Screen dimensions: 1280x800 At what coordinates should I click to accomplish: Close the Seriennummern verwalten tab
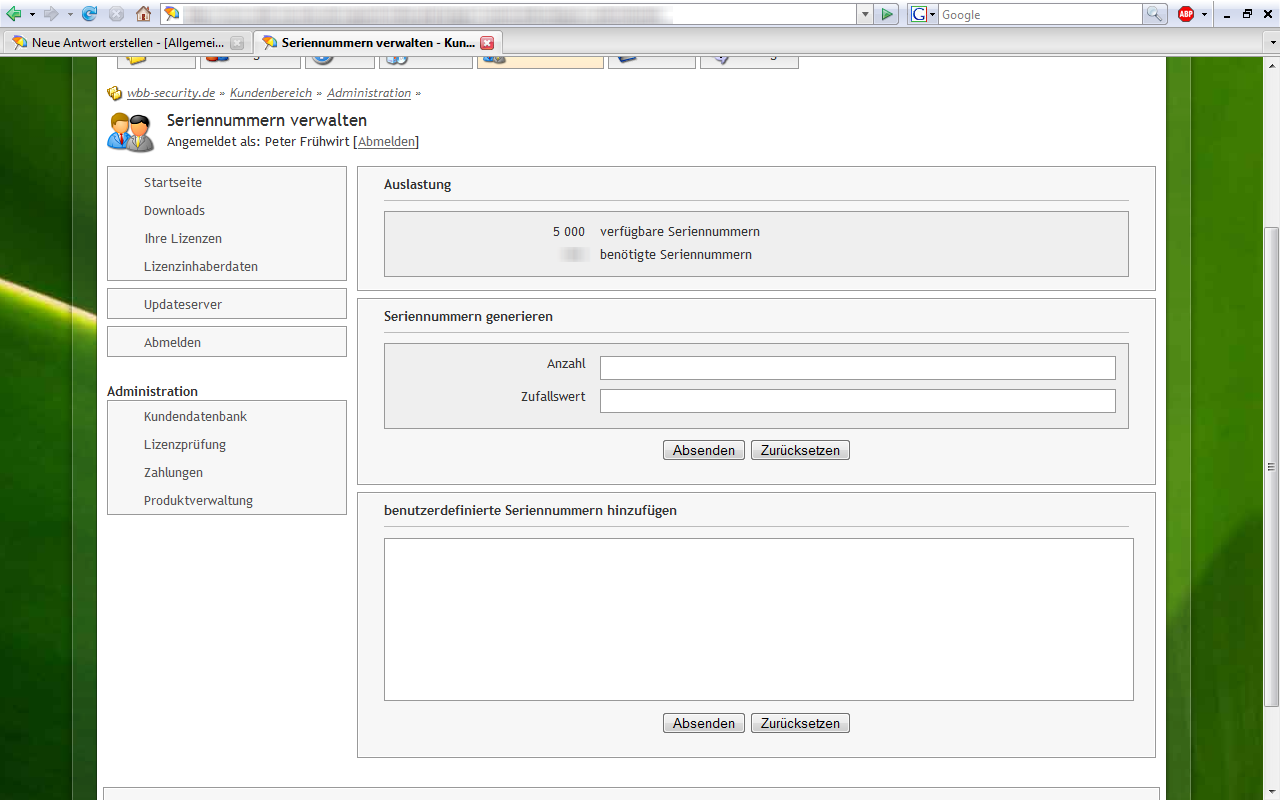tap(487, 43)
